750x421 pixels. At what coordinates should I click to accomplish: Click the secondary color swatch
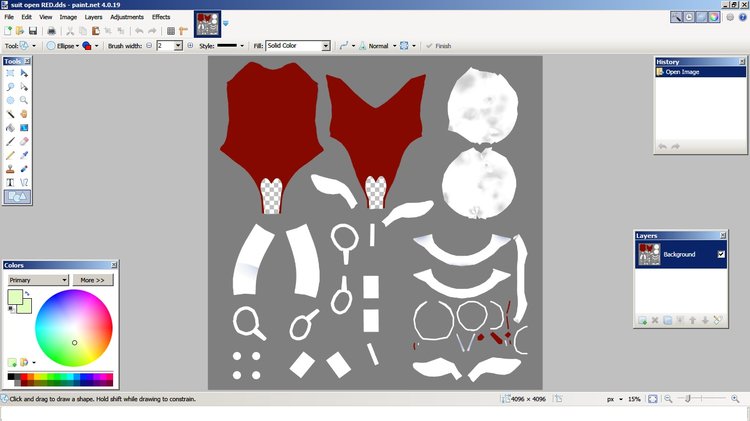pos(26,307)
